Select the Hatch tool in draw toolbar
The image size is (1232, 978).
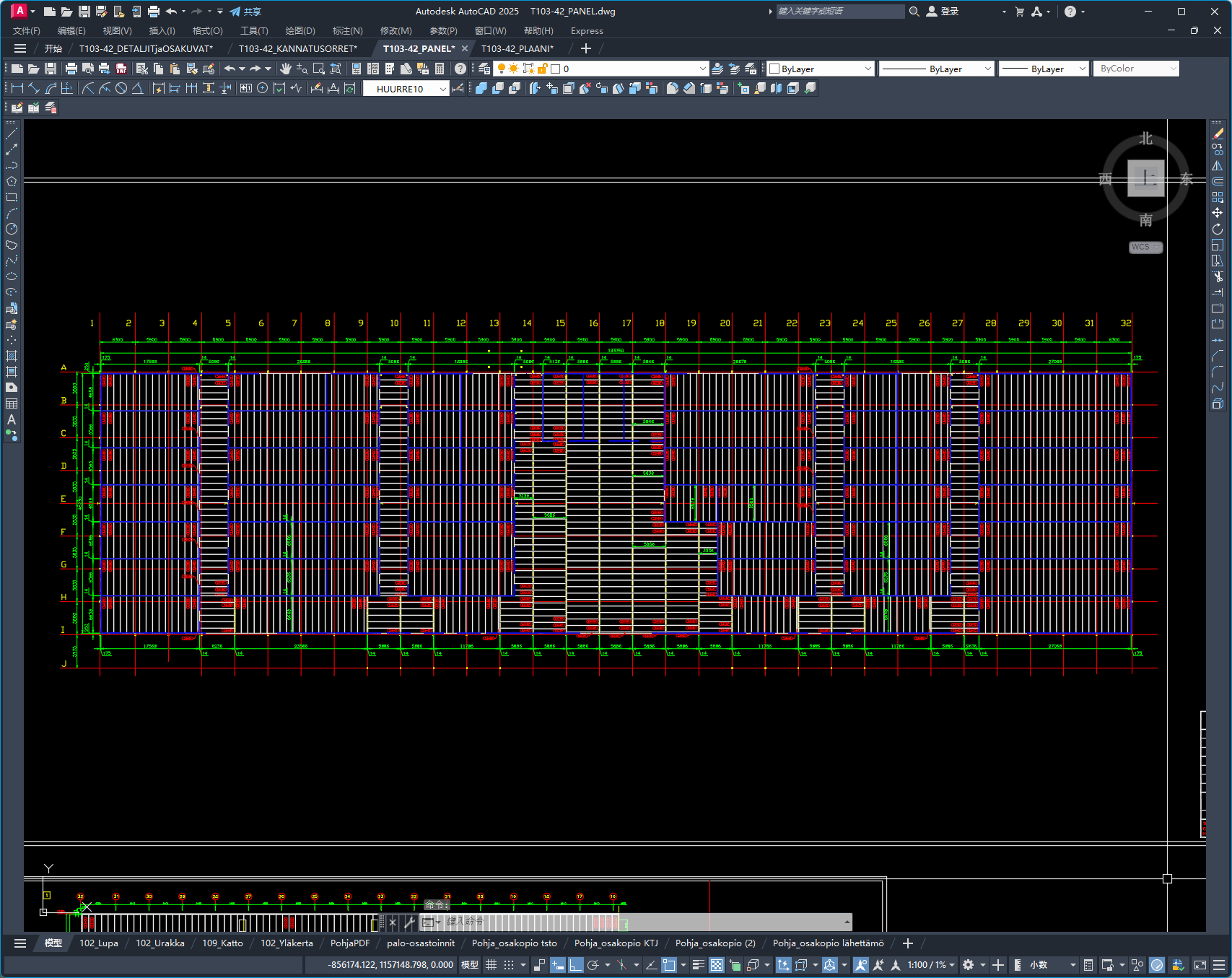click(12, 356)
